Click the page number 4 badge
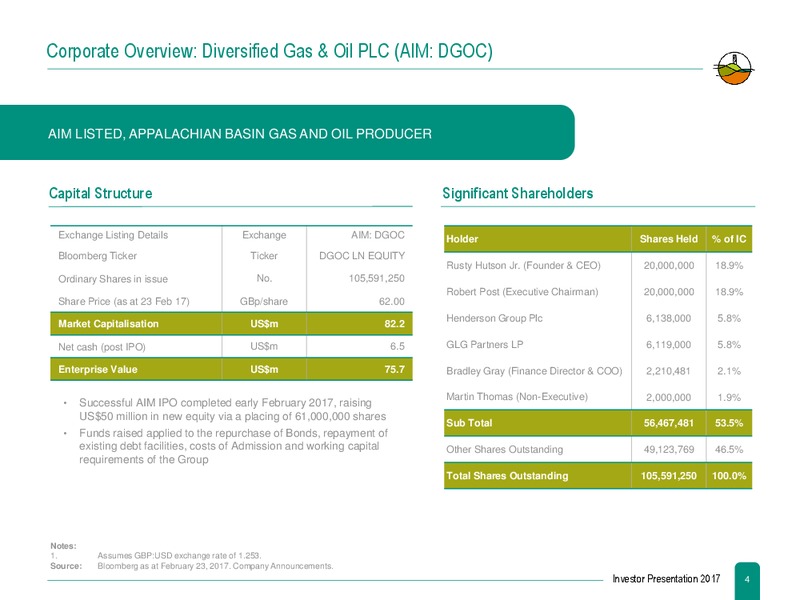This screenshot has height=600, width=800. pos(747,580)
